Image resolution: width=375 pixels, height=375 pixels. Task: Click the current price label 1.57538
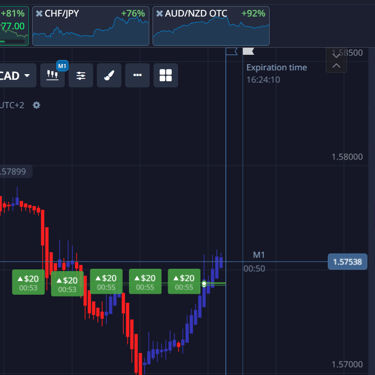click(348, 262)
